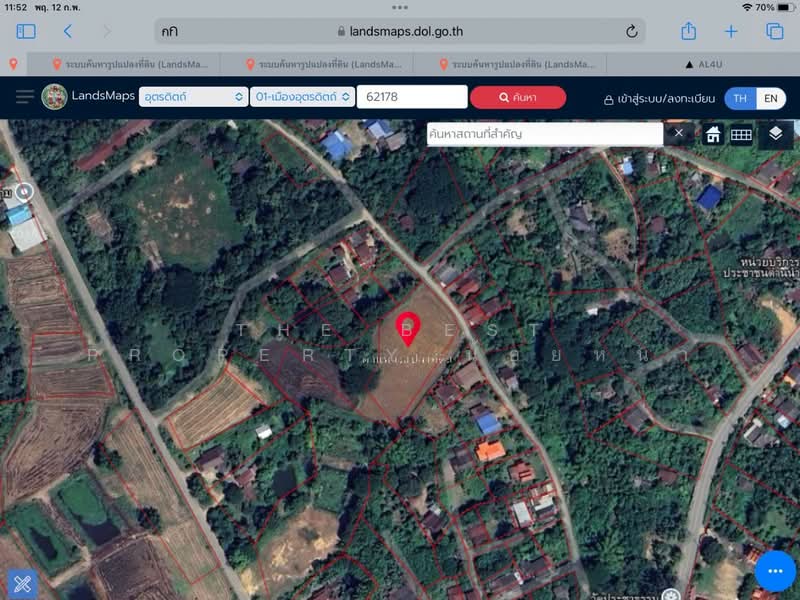
Task: Open the base map layers selector icon
Action: [x=768, y=133]
